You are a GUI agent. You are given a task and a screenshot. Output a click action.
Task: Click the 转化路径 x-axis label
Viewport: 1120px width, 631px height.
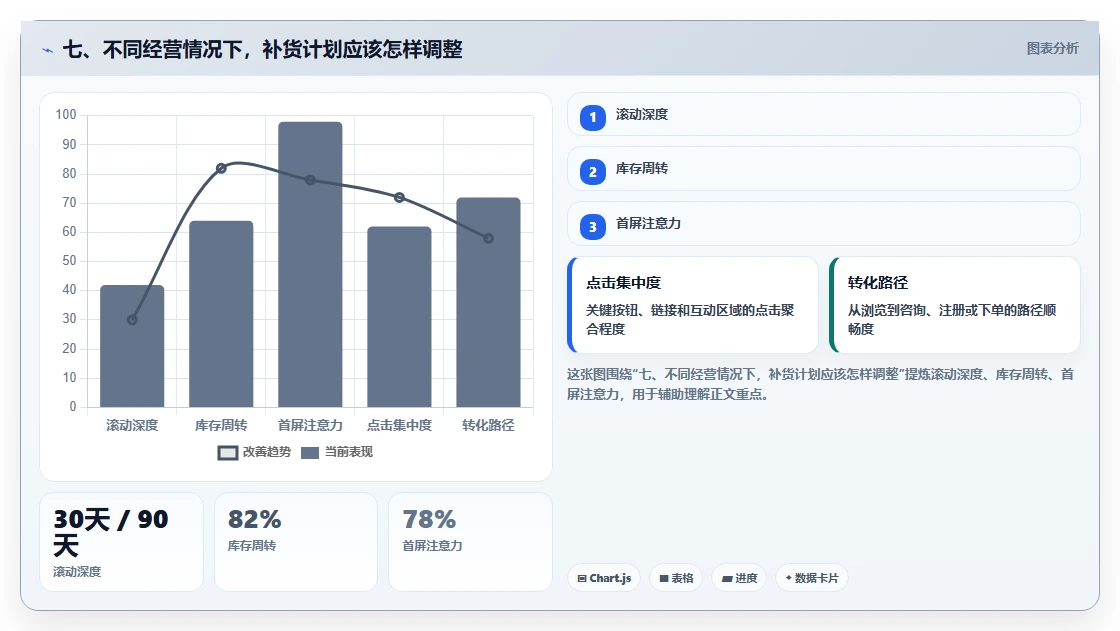click(x=489, y=425)
